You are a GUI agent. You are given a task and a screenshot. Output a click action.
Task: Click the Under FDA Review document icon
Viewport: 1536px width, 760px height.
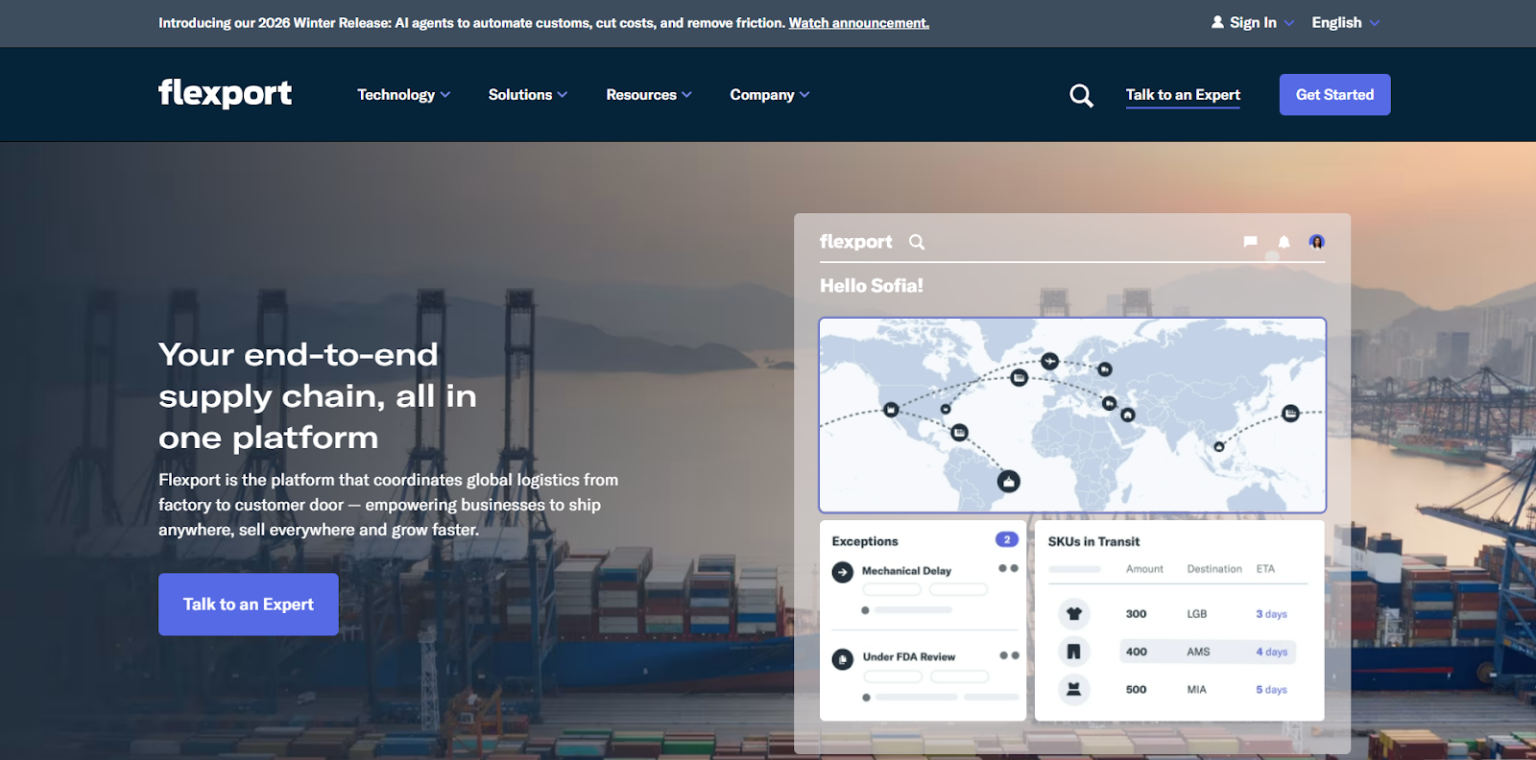[842, 658]
